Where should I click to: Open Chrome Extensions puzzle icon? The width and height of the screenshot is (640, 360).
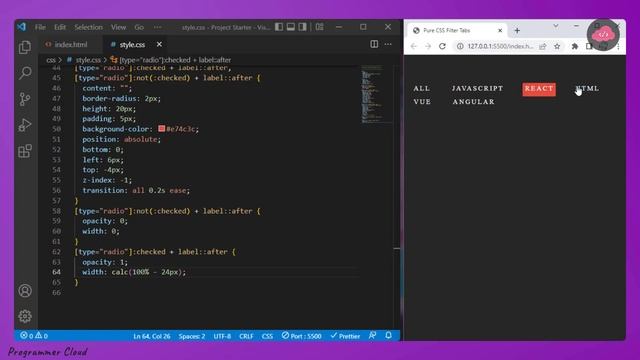[x=575, y=47]
